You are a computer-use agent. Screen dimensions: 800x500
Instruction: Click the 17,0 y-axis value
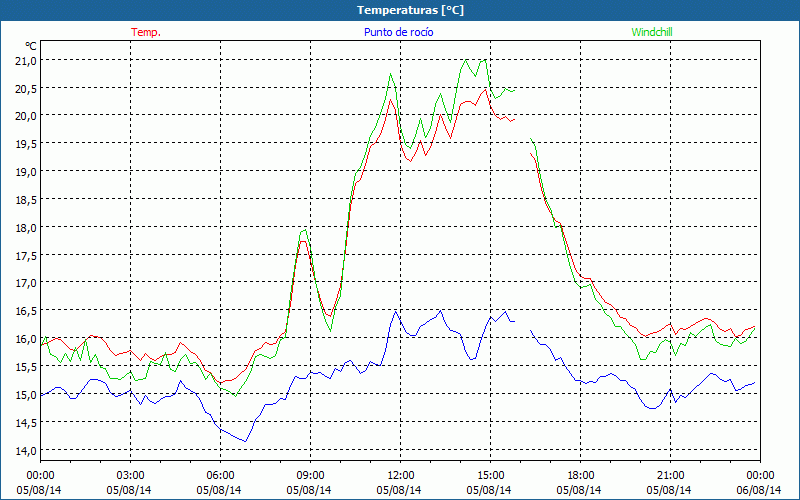tap(26, 283)
